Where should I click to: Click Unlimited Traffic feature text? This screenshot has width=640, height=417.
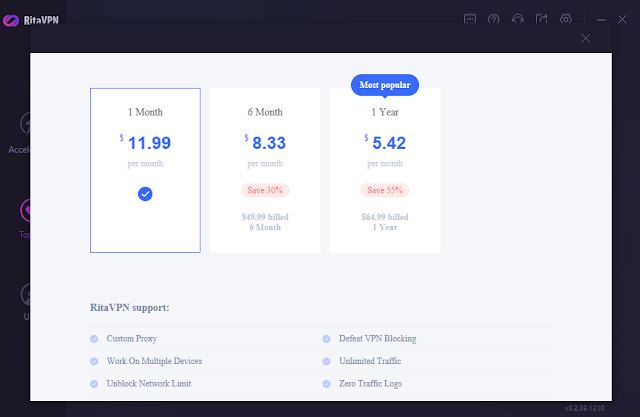370,361
